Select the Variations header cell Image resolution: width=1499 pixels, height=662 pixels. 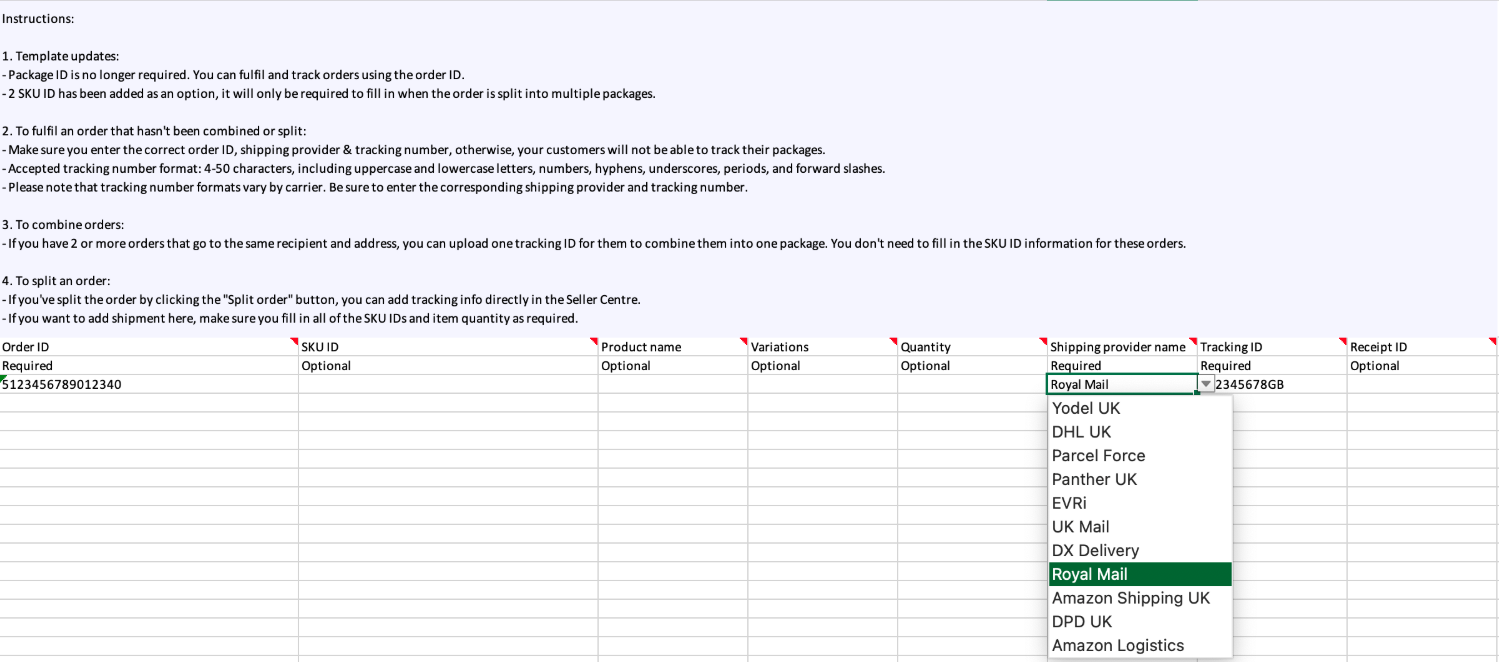click(823, 347)
